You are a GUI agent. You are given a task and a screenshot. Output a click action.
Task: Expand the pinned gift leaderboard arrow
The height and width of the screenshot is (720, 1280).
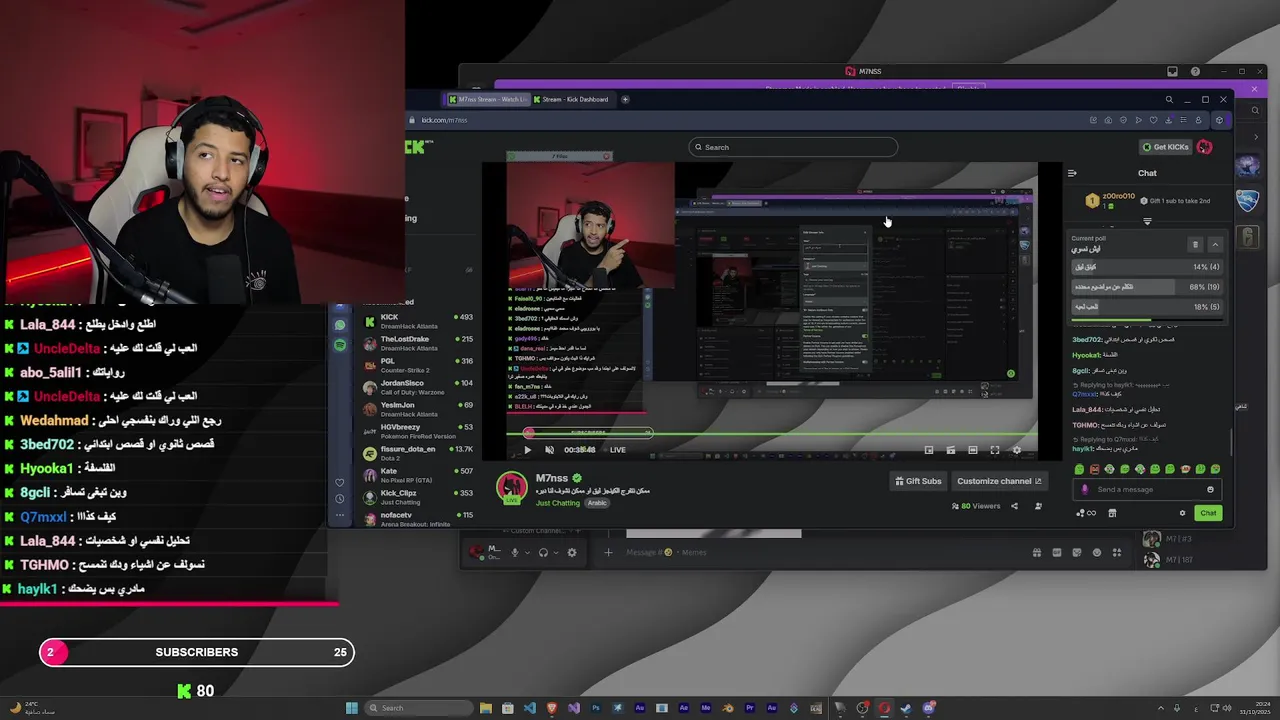1147,221
